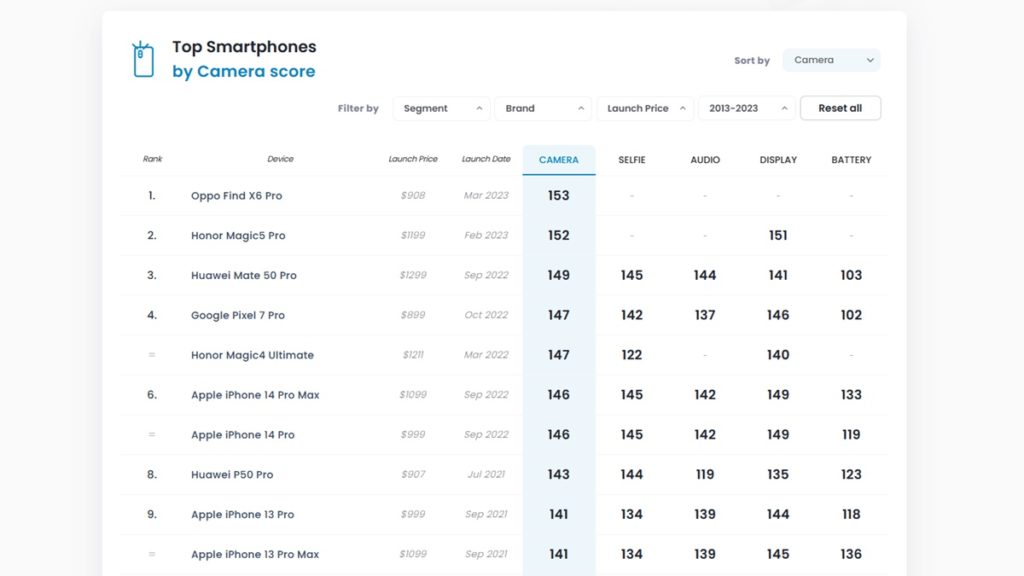The image size is (1024, 576).
Task: Click the $908 launch price
Action: (x=413, y=195)
